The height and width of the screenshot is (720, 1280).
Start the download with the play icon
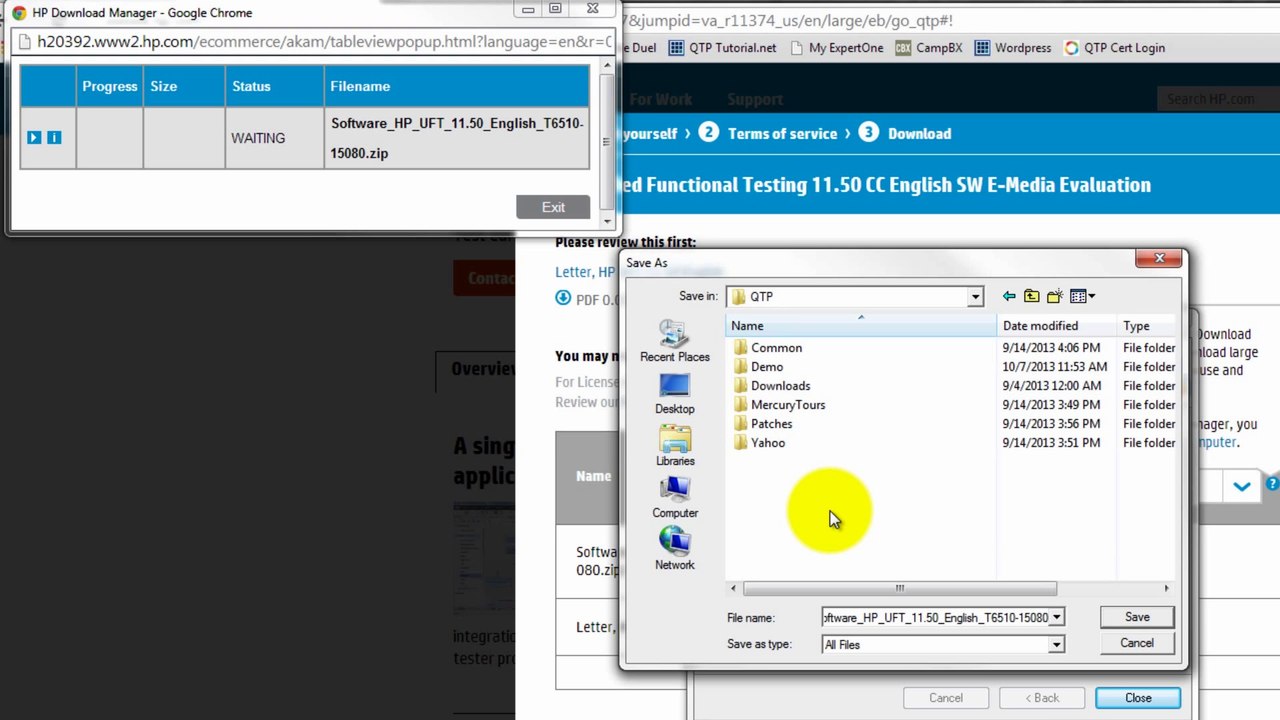[34, 137]
